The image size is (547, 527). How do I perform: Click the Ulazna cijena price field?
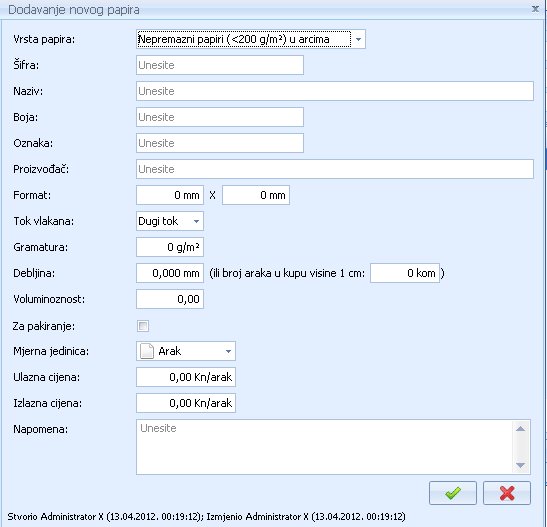coord(186,377)
